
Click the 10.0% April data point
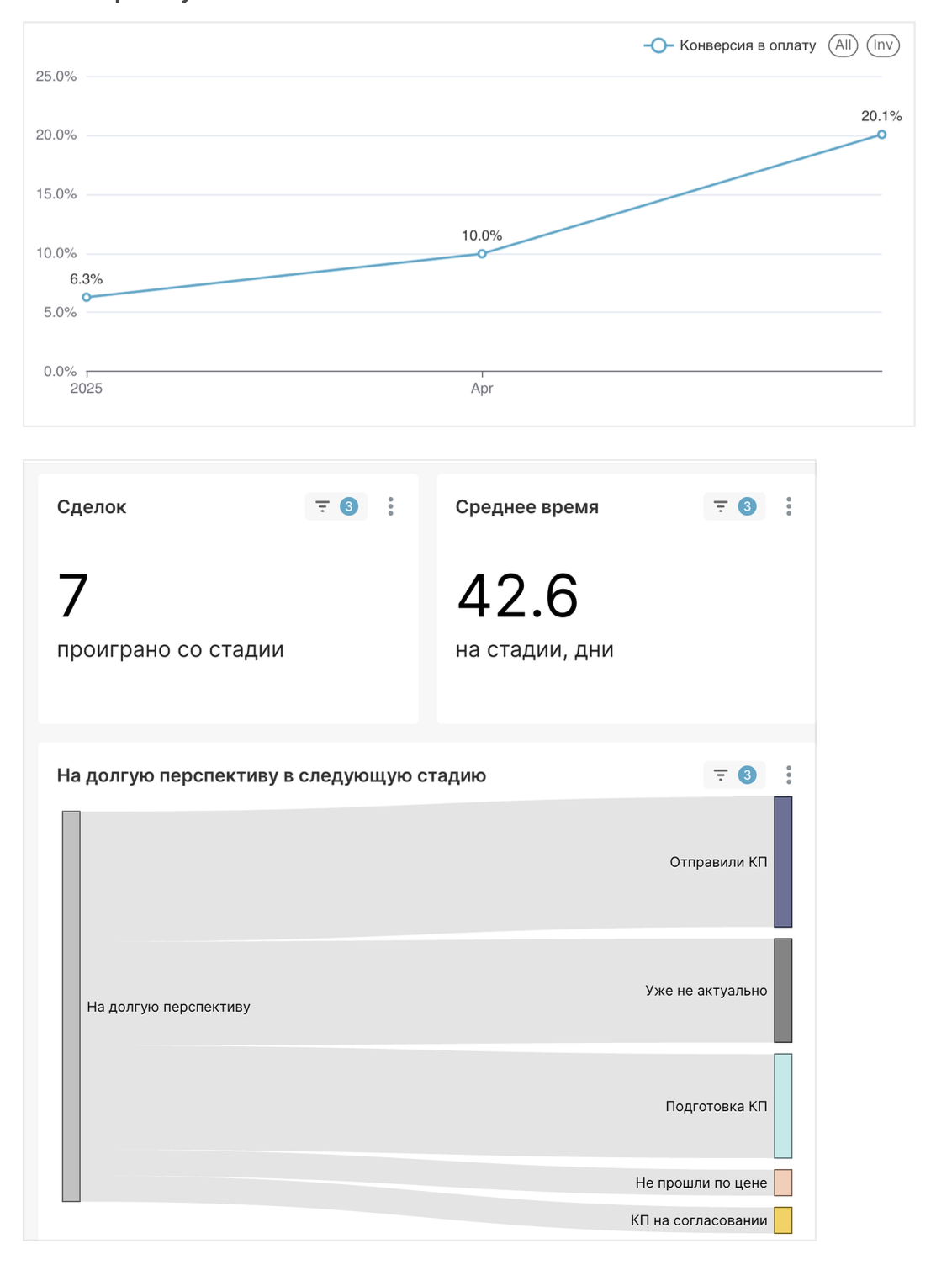[x=482, y=254]
